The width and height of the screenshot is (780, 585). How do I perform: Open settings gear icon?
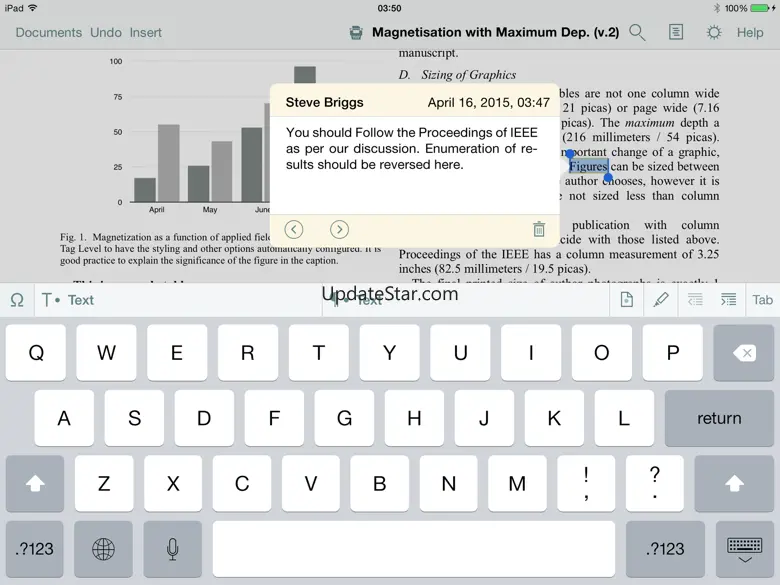714,33
